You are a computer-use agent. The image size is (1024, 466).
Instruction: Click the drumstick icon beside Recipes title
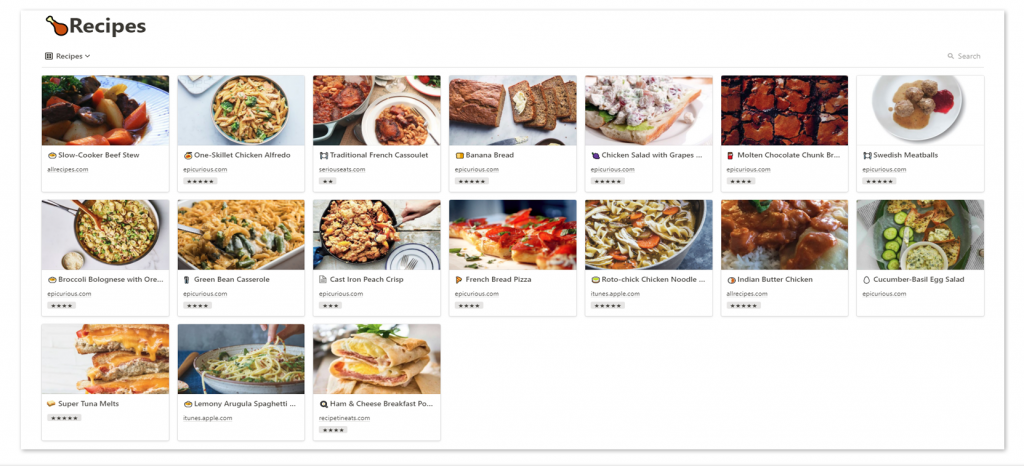(x=57, y=26)
